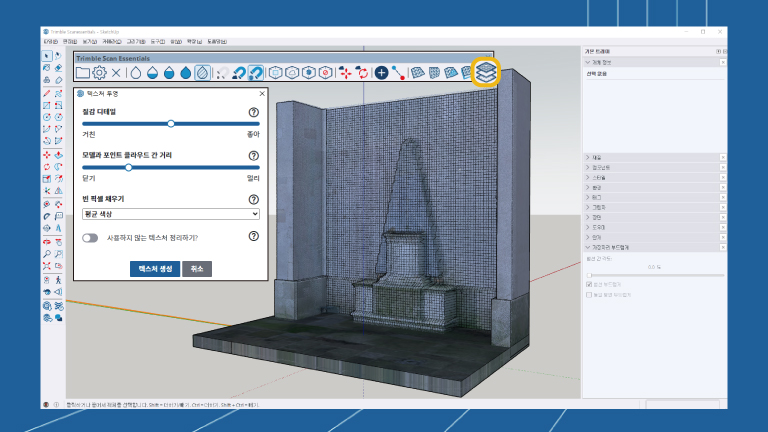768x432 pixels.
Task: Click the 텍스처 생성 button
Action: point(155,269)
